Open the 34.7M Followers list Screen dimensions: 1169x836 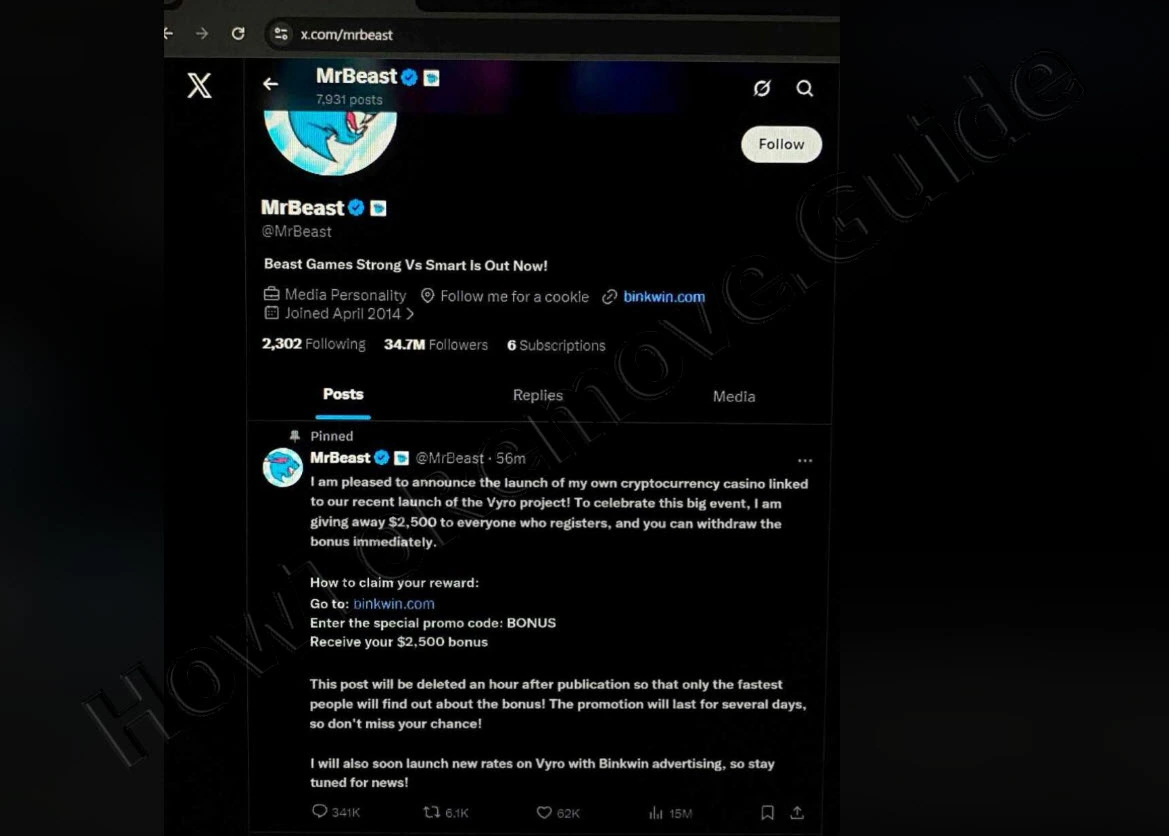(435, 345)
